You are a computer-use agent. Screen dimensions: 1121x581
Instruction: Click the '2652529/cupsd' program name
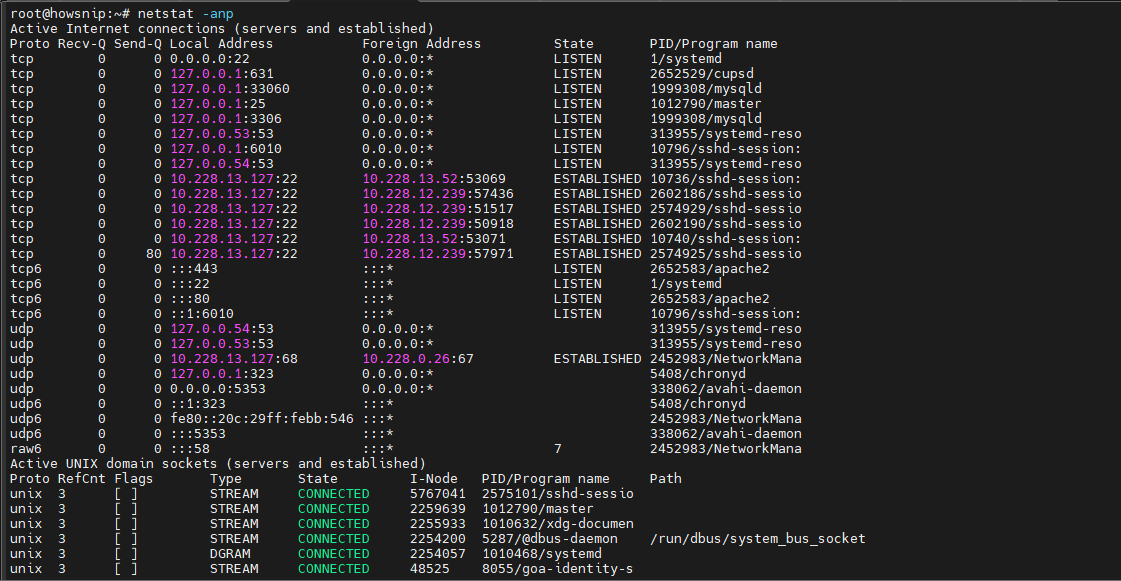point(701,74)
